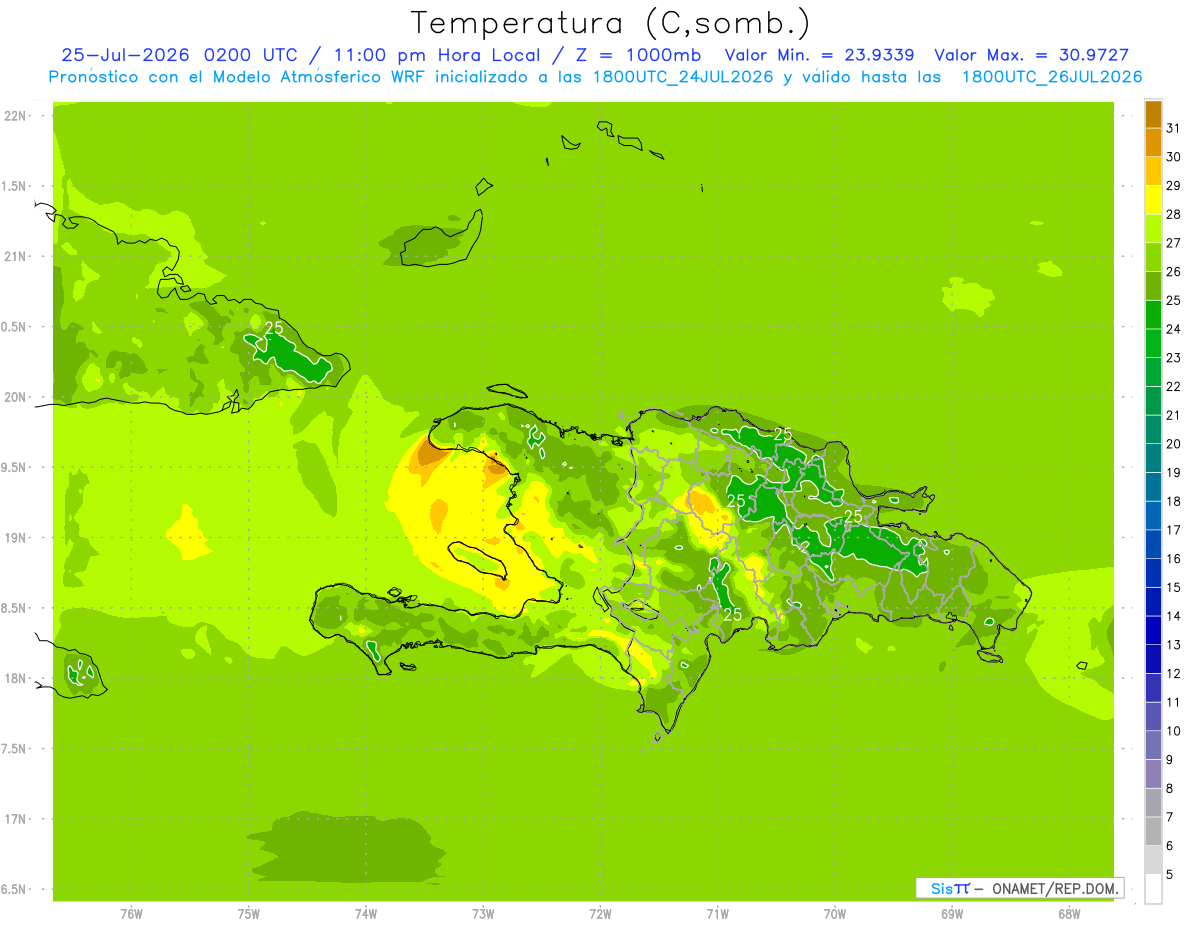Click the blue "Sis" logo text

(942, 888)
